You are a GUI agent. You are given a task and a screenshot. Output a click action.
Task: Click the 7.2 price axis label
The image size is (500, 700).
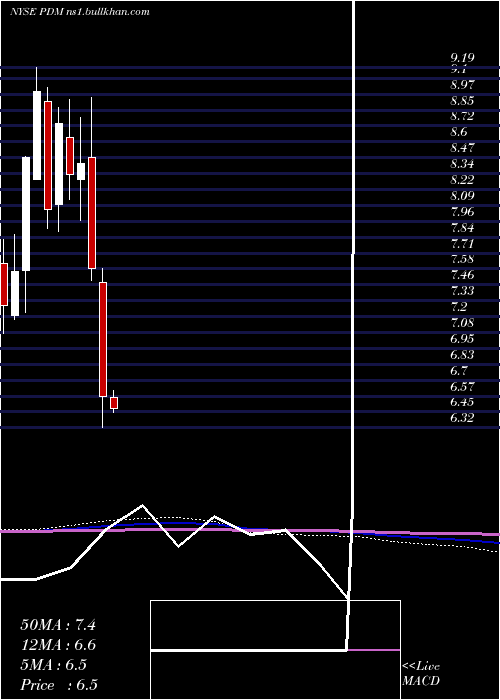[459, 307]
